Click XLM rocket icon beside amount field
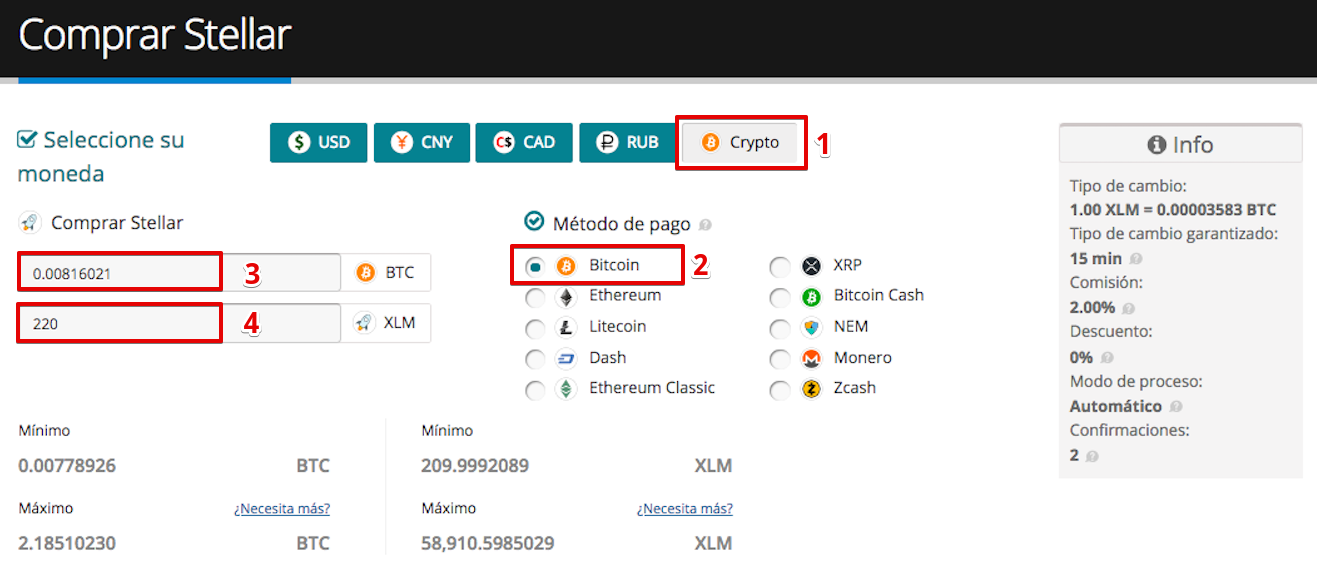 (x=365, y=323)
